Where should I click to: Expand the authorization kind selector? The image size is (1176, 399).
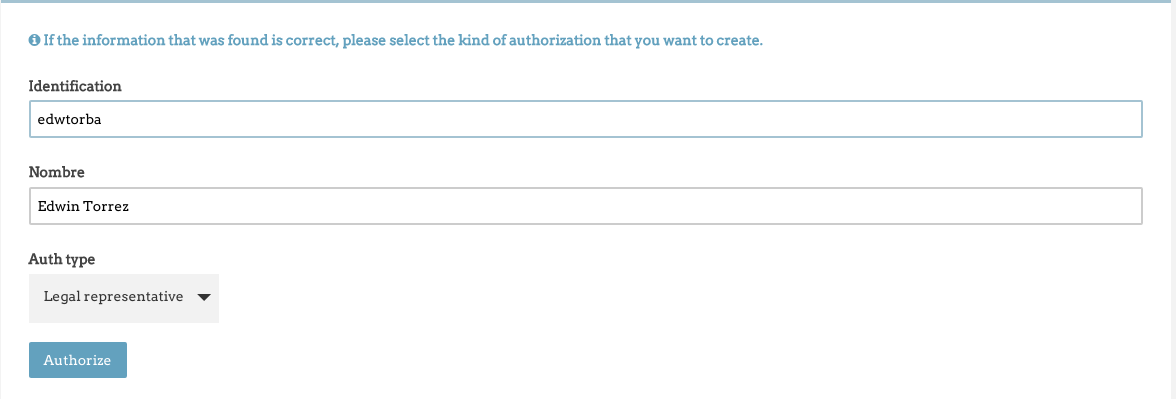[x=124, y=298]
